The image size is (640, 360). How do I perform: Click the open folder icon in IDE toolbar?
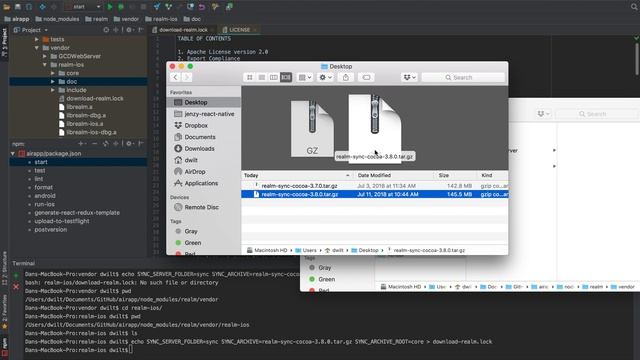[x=7, y=7]
